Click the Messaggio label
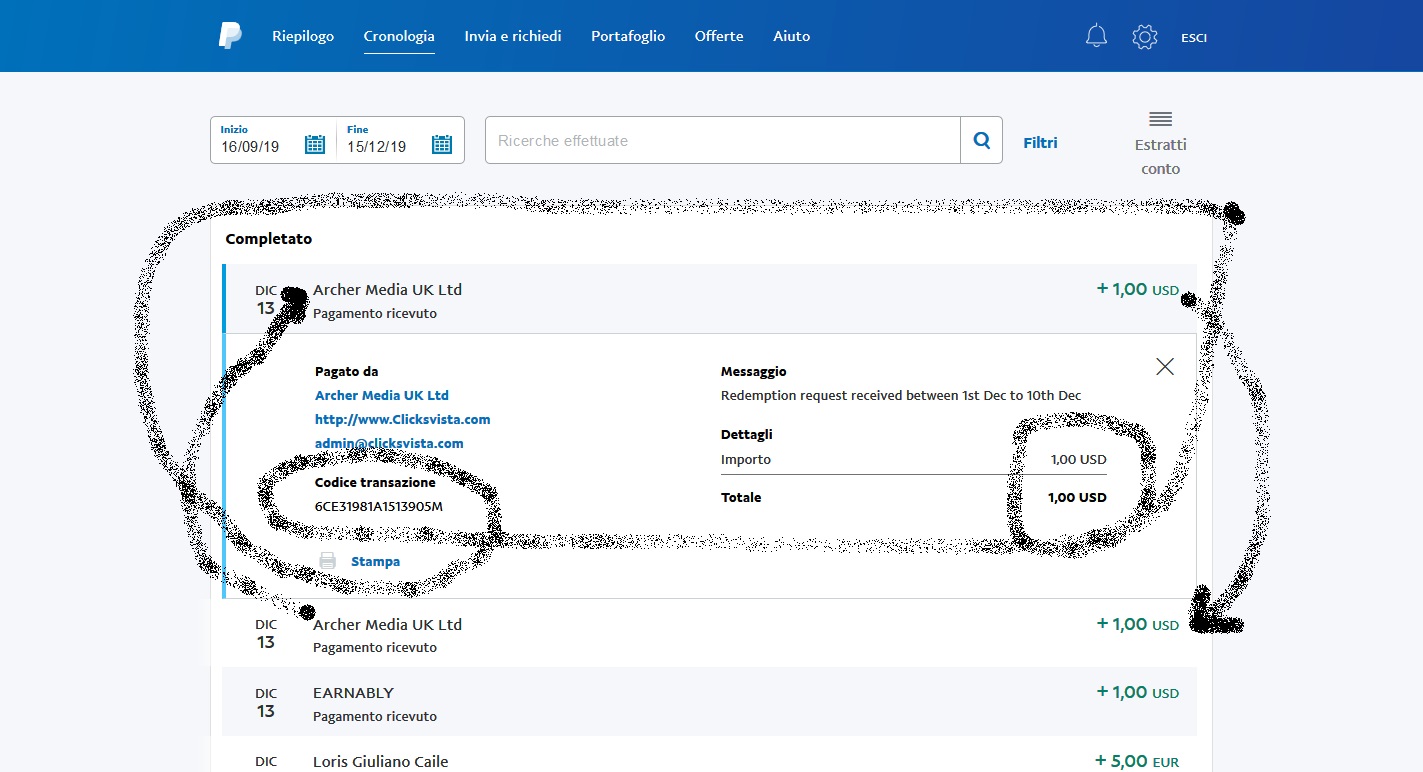Screen dimensions: 1423x772 754,371
